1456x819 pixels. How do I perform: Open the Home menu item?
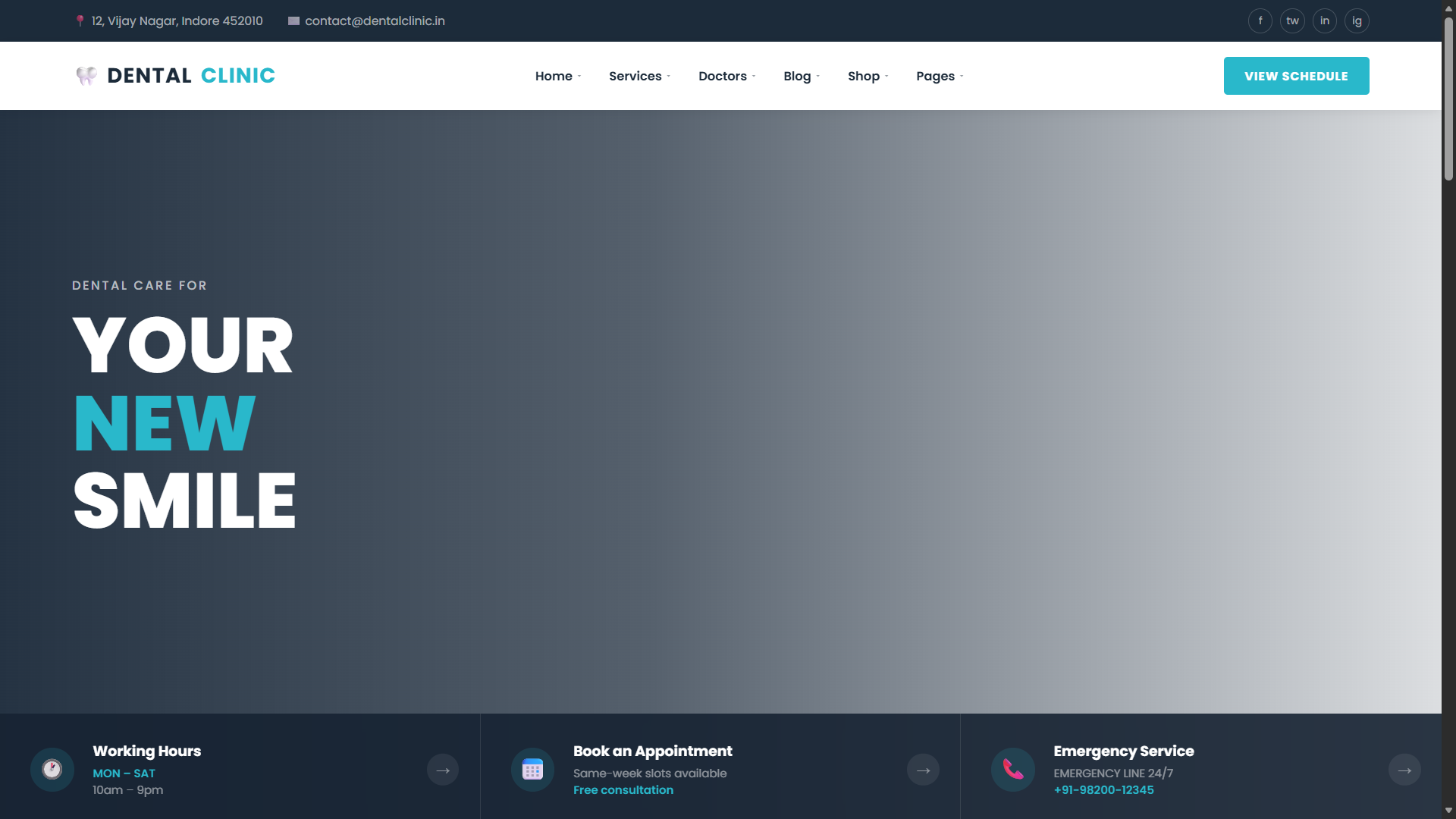(x=557, y=76)
